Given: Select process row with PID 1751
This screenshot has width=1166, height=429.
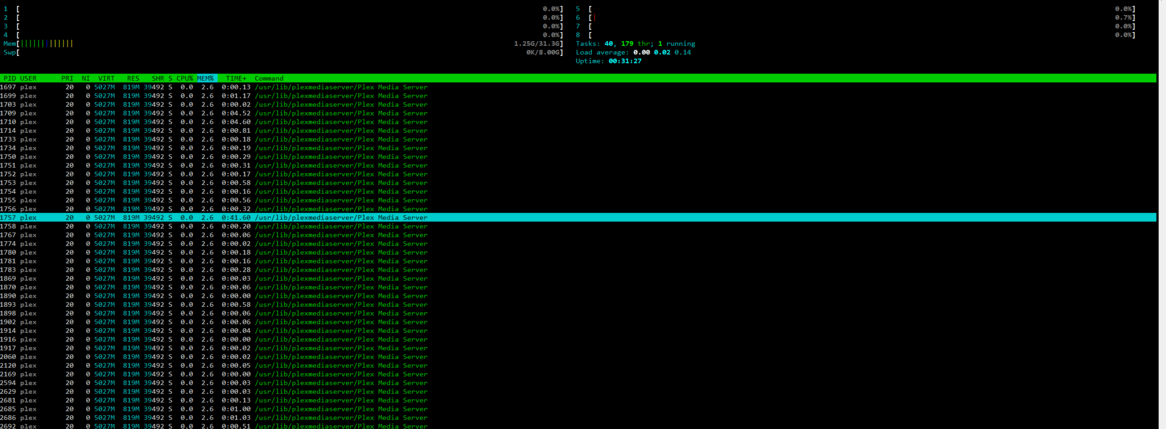Looking at the screenshot, I should pos(579,165).
